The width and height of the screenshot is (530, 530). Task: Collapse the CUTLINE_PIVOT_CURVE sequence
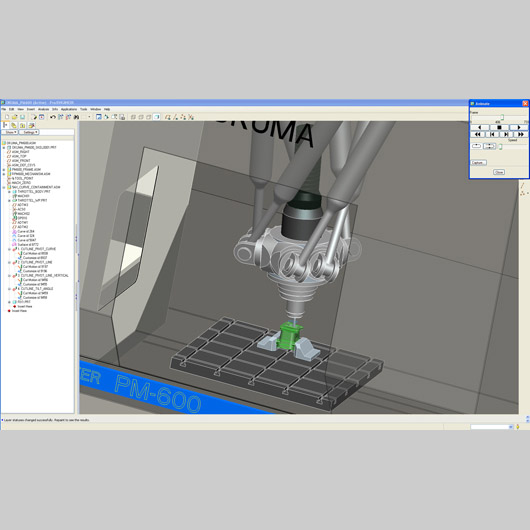tap(9, 249)
